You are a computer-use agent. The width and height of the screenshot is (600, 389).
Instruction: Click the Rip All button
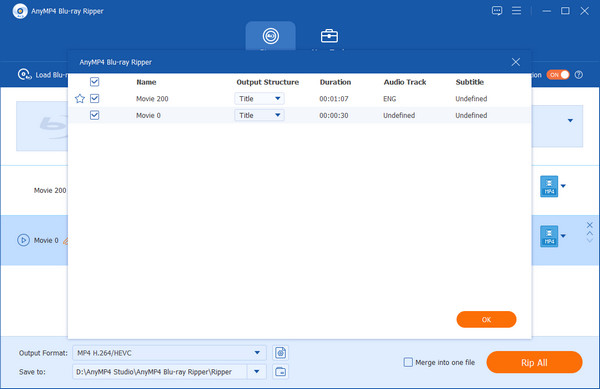[x=534, y=362]
